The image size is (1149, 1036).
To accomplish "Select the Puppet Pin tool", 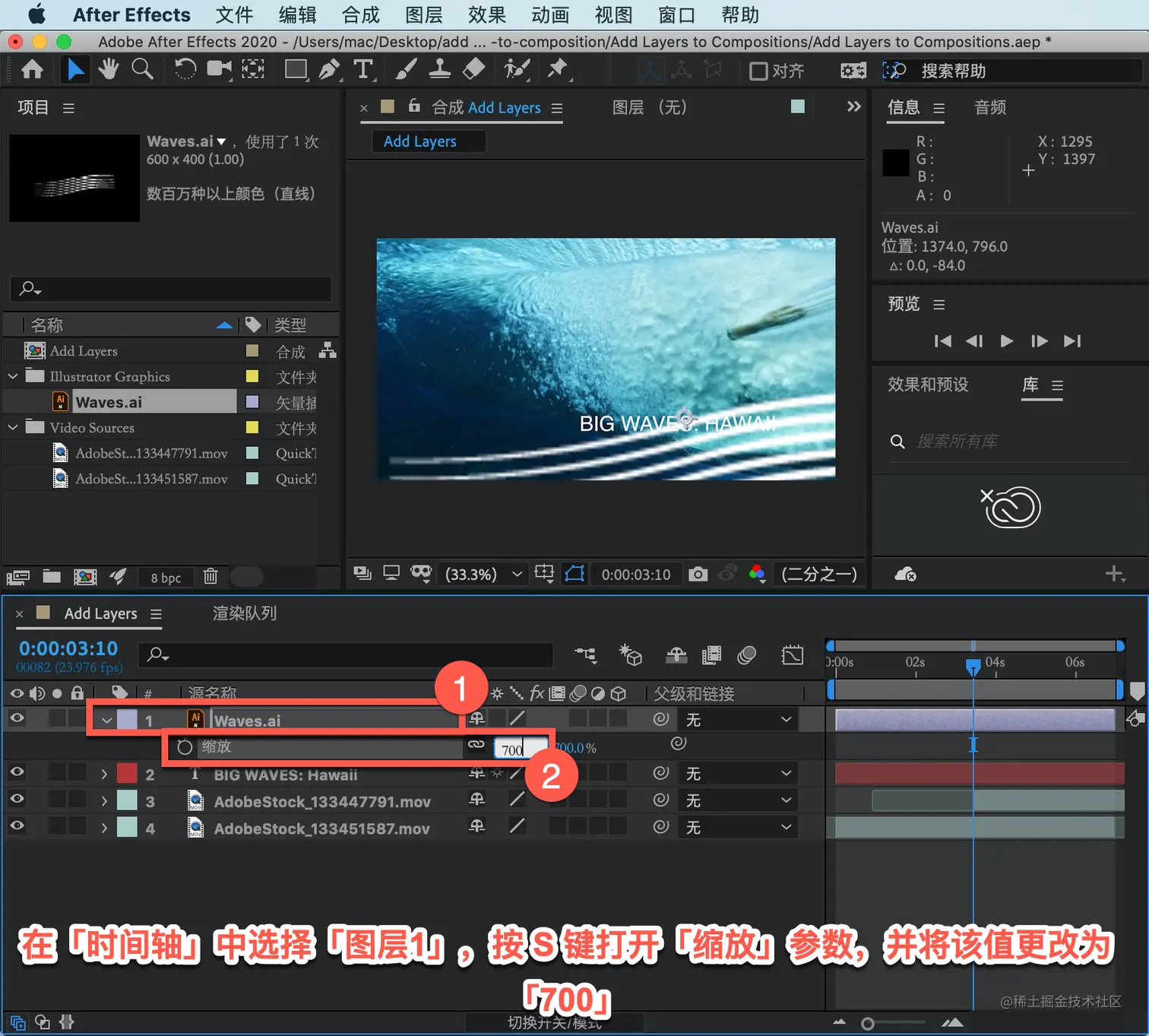I will (x=558, y=70).
